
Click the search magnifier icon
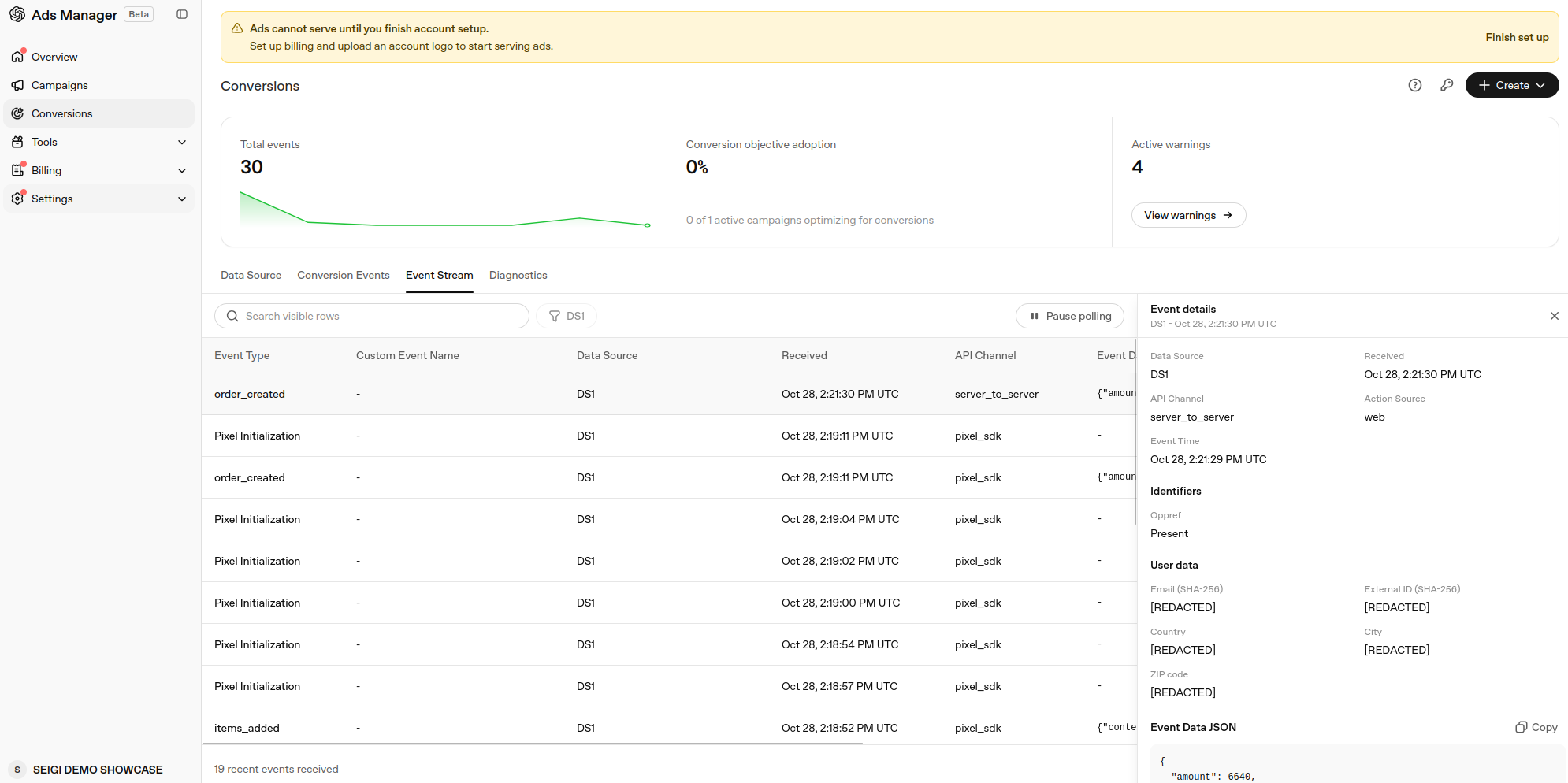(x=232, y=316)
